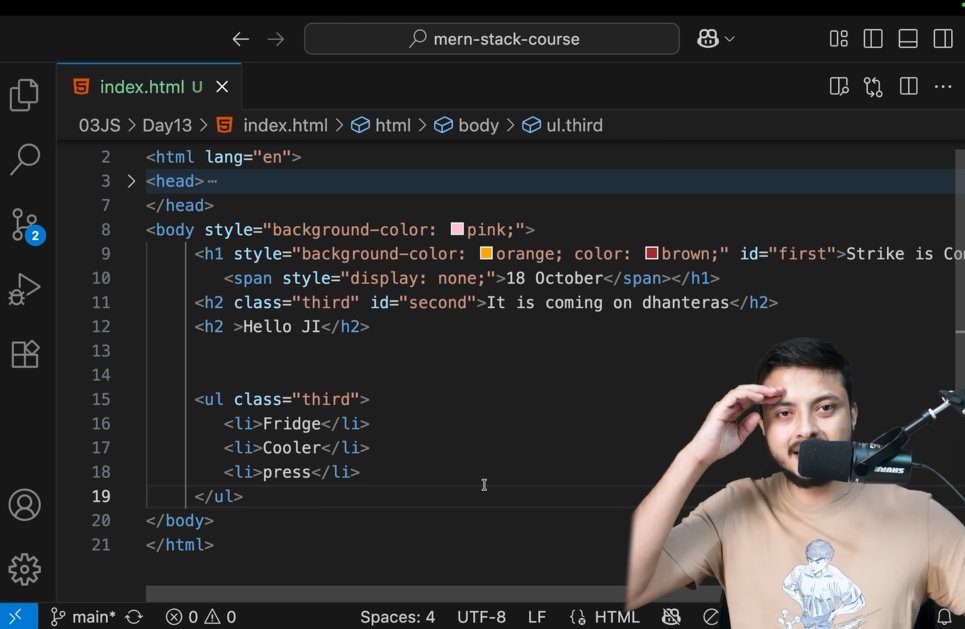Screen dimensions: 965x629
Task: Select the index.html editor tab
Action: [x=149, y=87]
